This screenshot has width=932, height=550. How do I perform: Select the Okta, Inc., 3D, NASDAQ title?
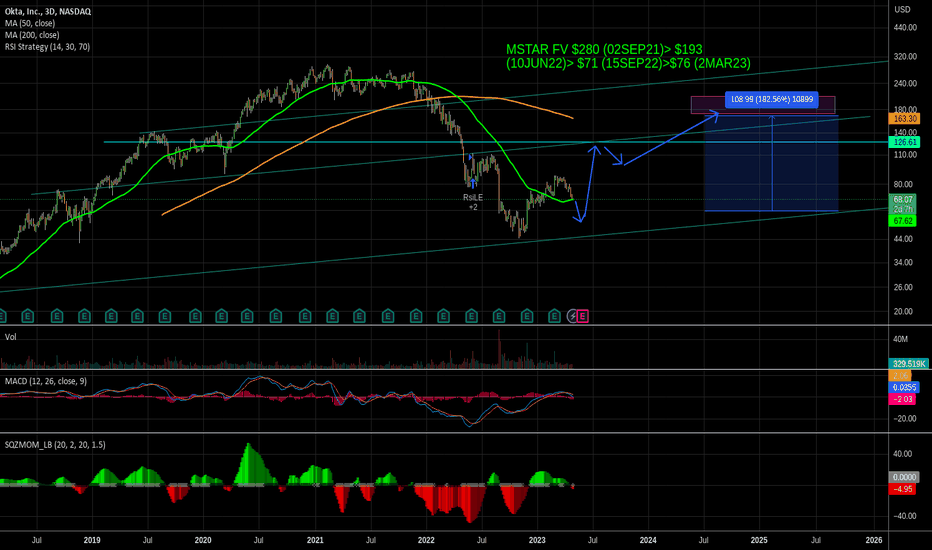coord(48,11)
